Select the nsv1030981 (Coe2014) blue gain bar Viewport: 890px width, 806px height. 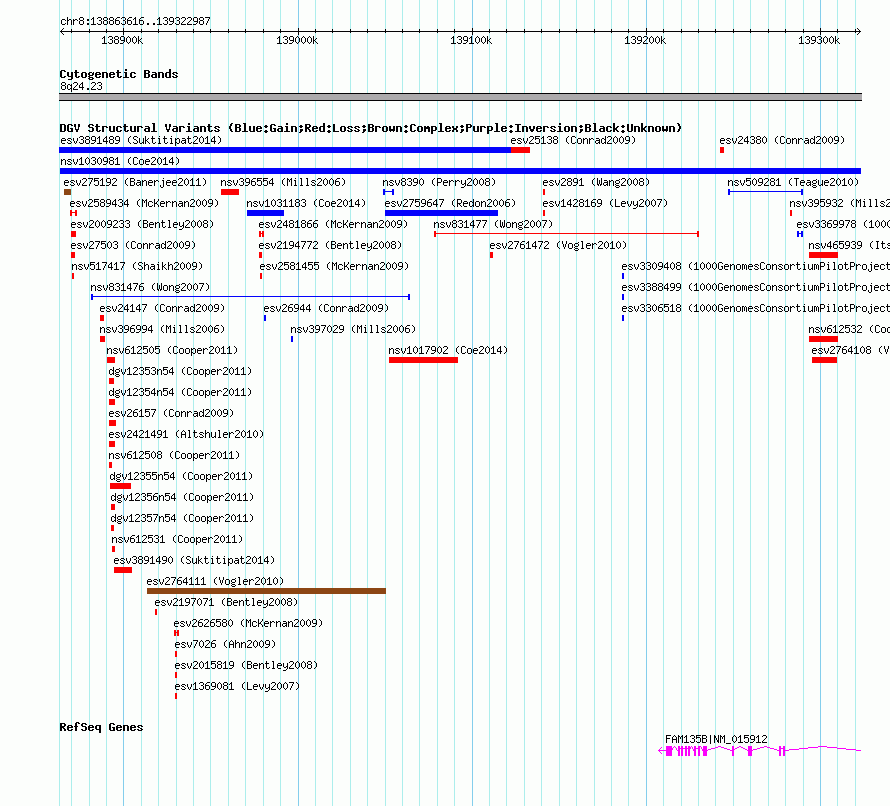pos(460,171)
